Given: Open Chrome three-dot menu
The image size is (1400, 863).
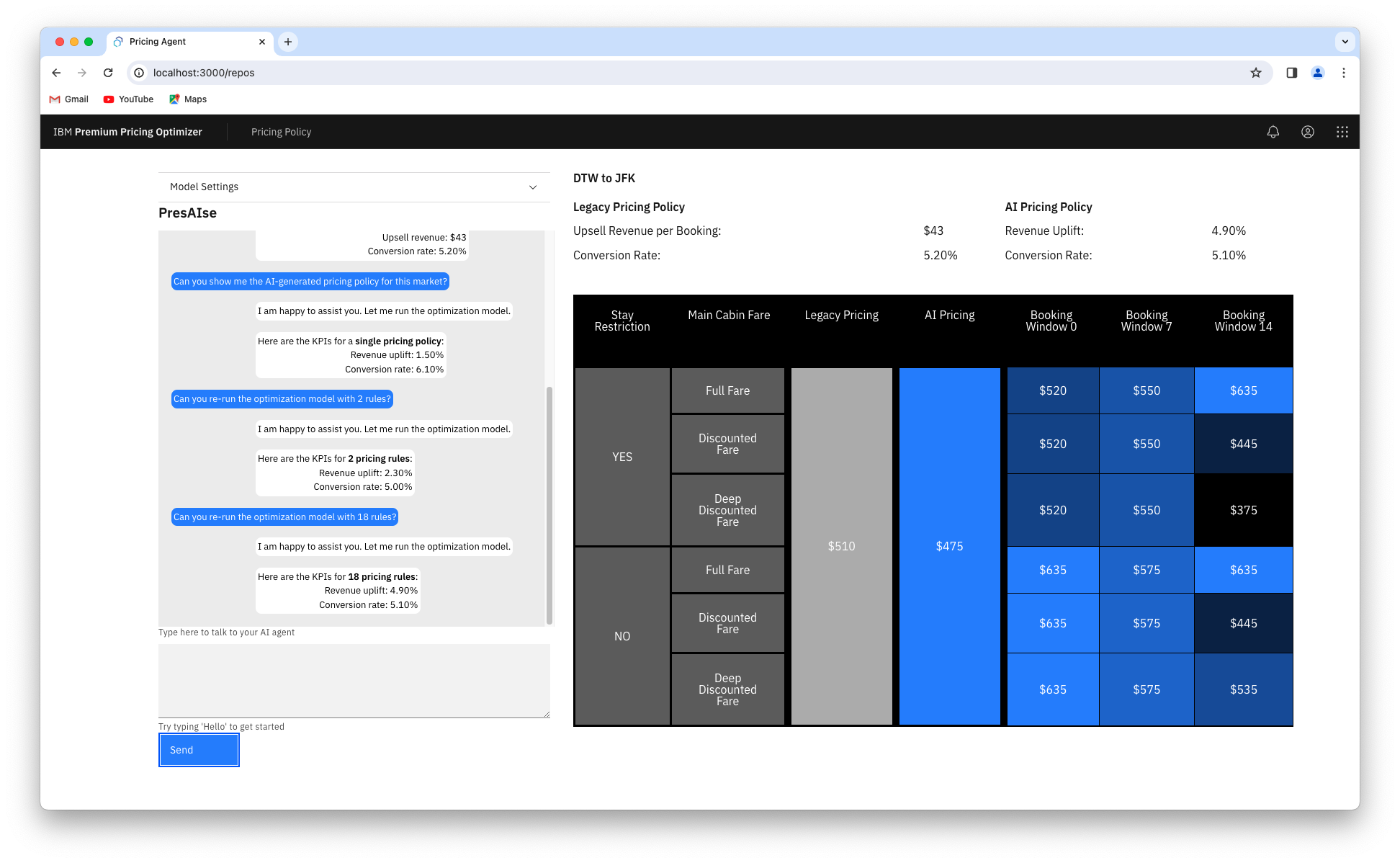Looking at the screenshot, I should (1343, 73).
